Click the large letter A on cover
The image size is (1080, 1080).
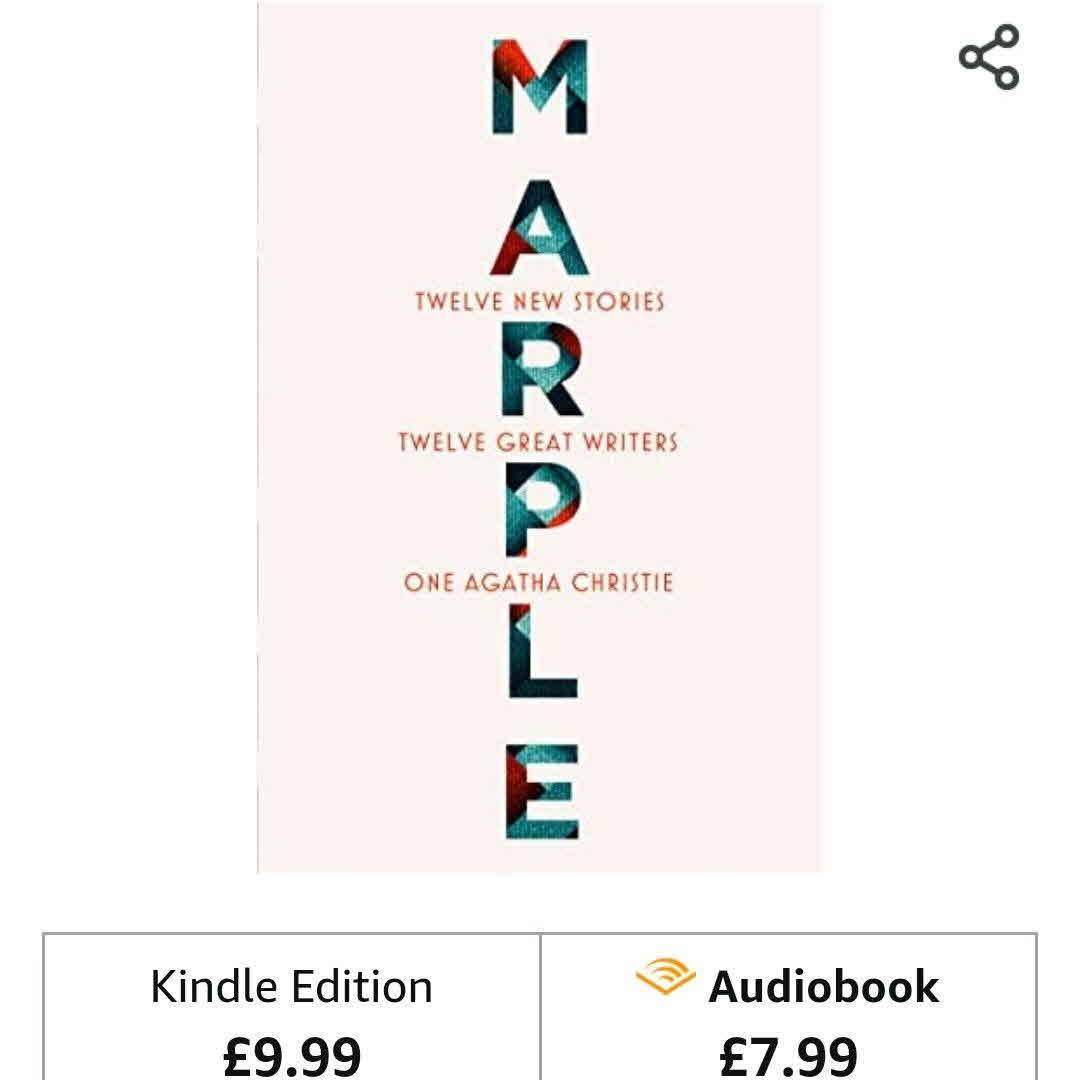pyautogui.click(x=540, y=227)
